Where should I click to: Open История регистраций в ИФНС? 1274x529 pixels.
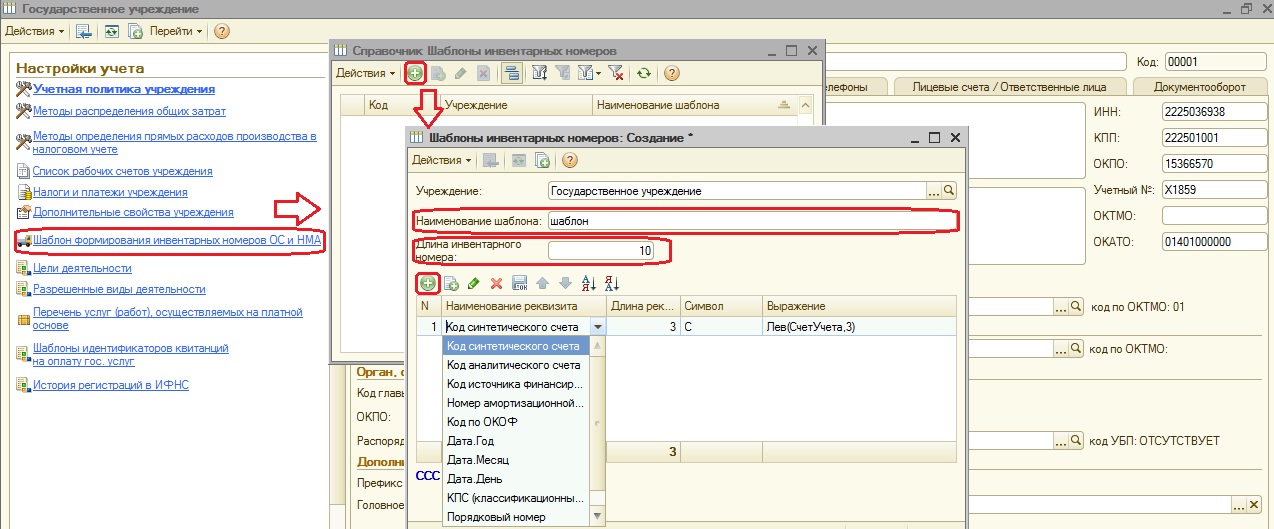click(x=110, y=385)
